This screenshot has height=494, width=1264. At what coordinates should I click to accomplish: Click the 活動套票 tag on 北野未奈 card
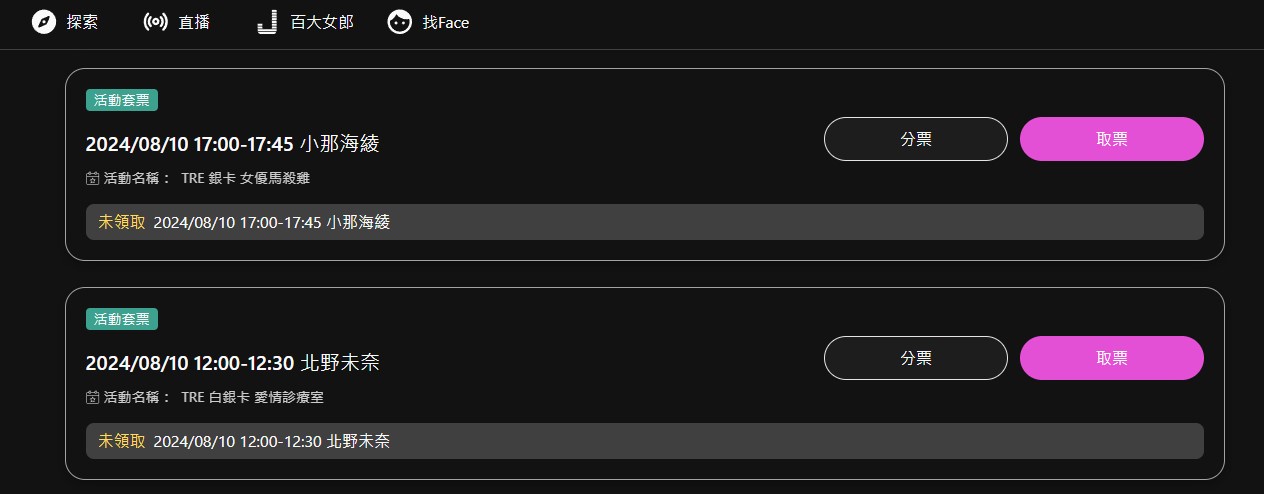(x=122, y=319)
